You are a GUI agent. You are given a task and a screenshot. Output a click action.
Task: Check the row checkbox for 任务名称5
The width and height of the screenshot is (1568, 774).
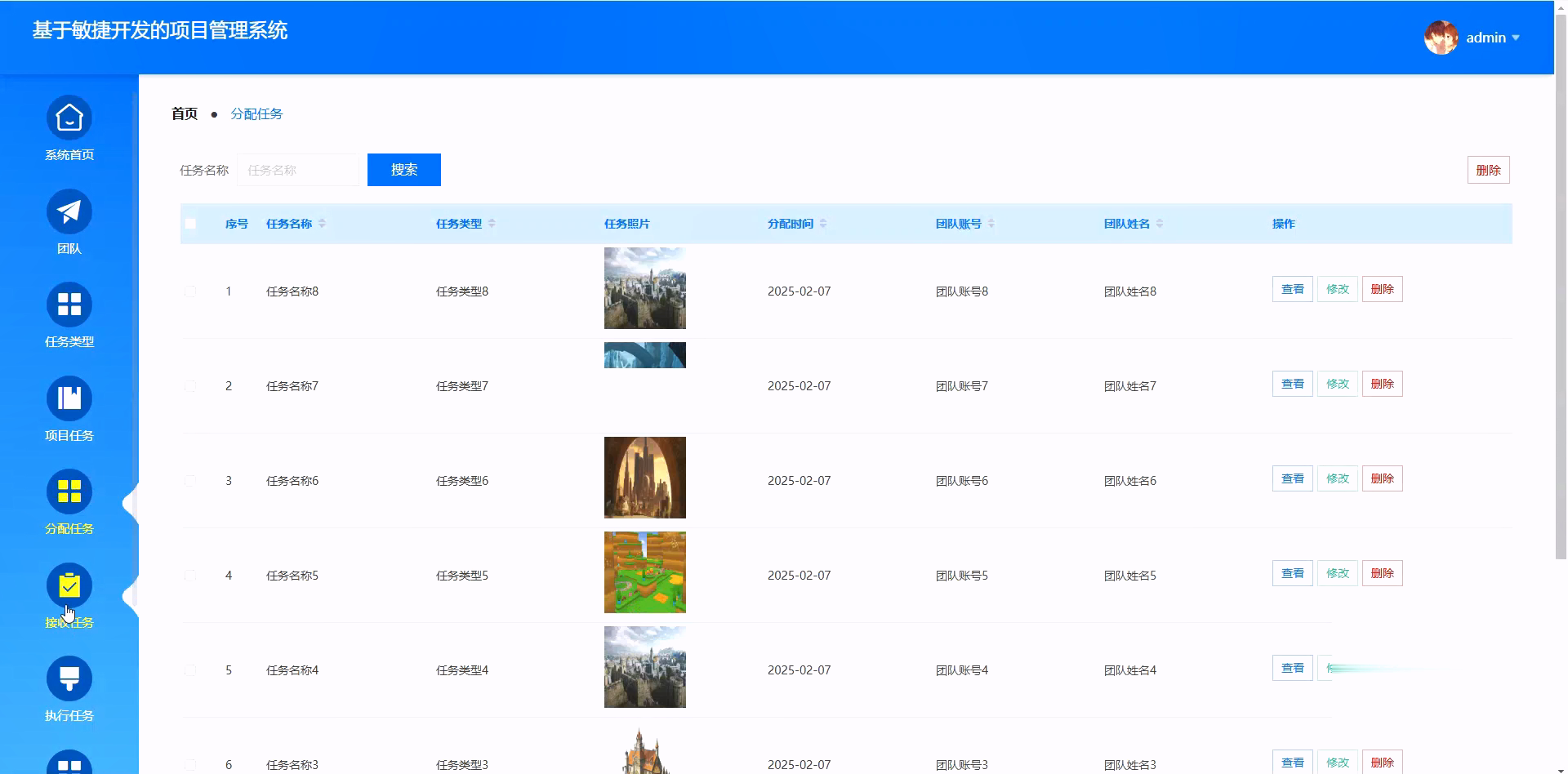tap(190, 576)
